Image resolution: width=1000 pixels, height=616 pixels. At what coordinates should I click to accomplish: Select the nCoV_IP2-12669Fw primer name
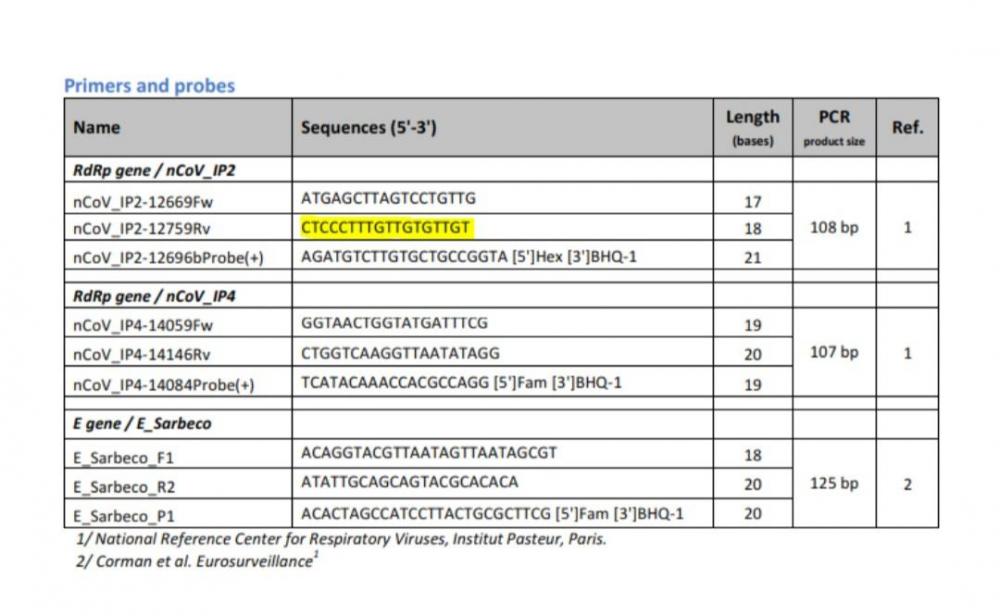[143, 201]
